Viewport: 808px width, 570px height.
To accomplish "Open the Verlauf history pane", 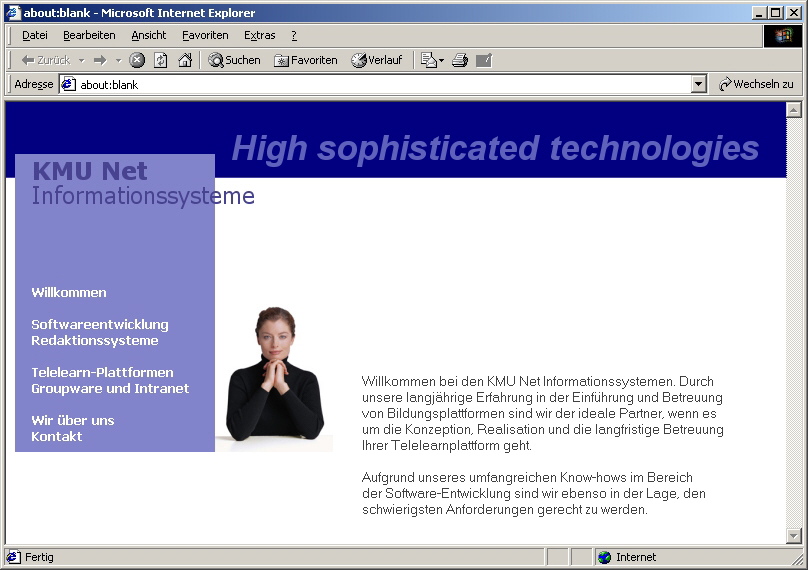I will pos(377,60).
